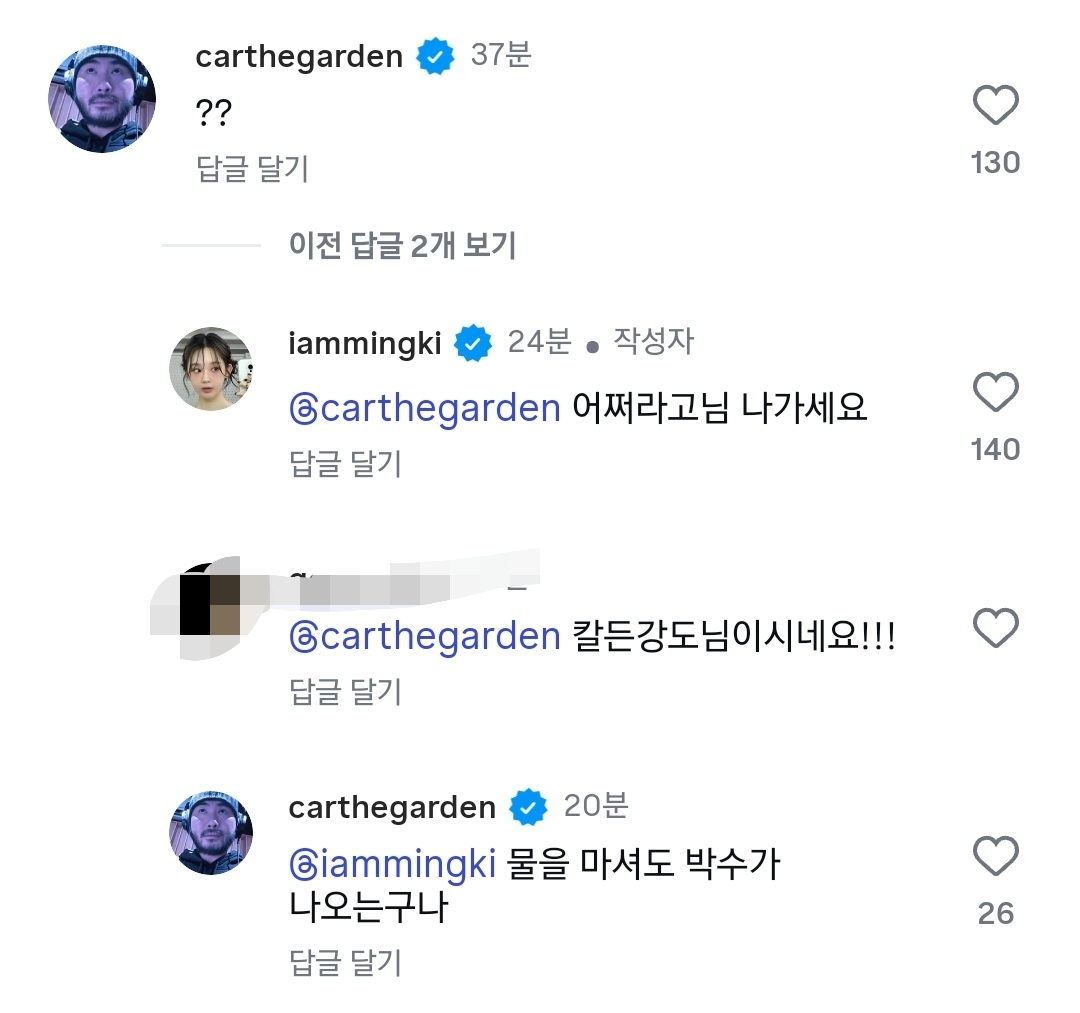Click @iammingki mention in carthegarden's reply
This screenshot has height=1013, width=1080.
392,864
